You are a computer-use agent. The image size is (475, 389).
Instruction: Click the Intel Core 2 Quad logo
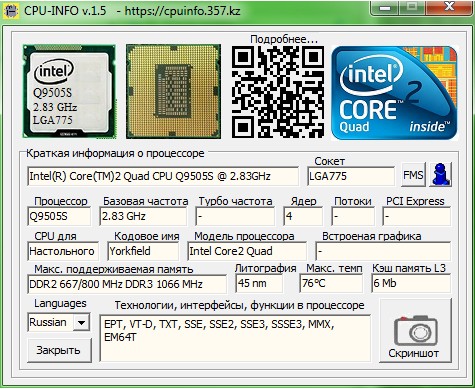[x=394, y=93]
